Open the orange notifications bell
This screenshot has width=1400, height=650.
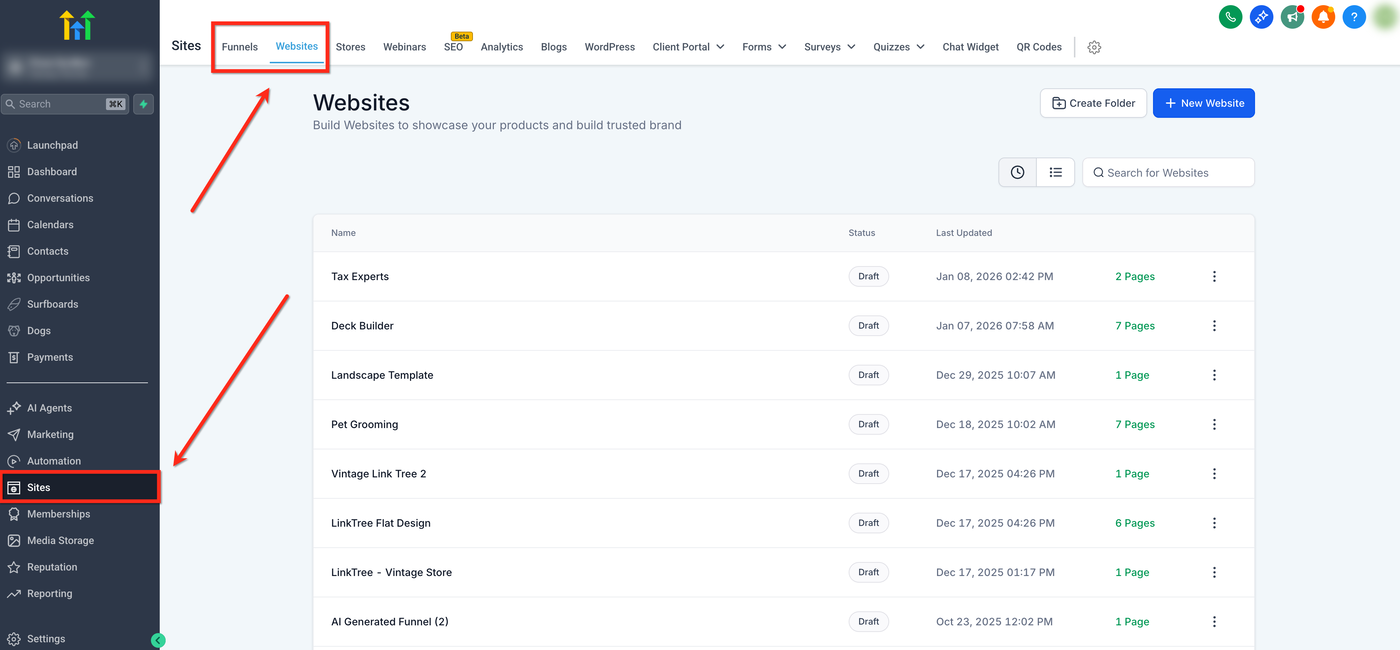[1323, 17]
